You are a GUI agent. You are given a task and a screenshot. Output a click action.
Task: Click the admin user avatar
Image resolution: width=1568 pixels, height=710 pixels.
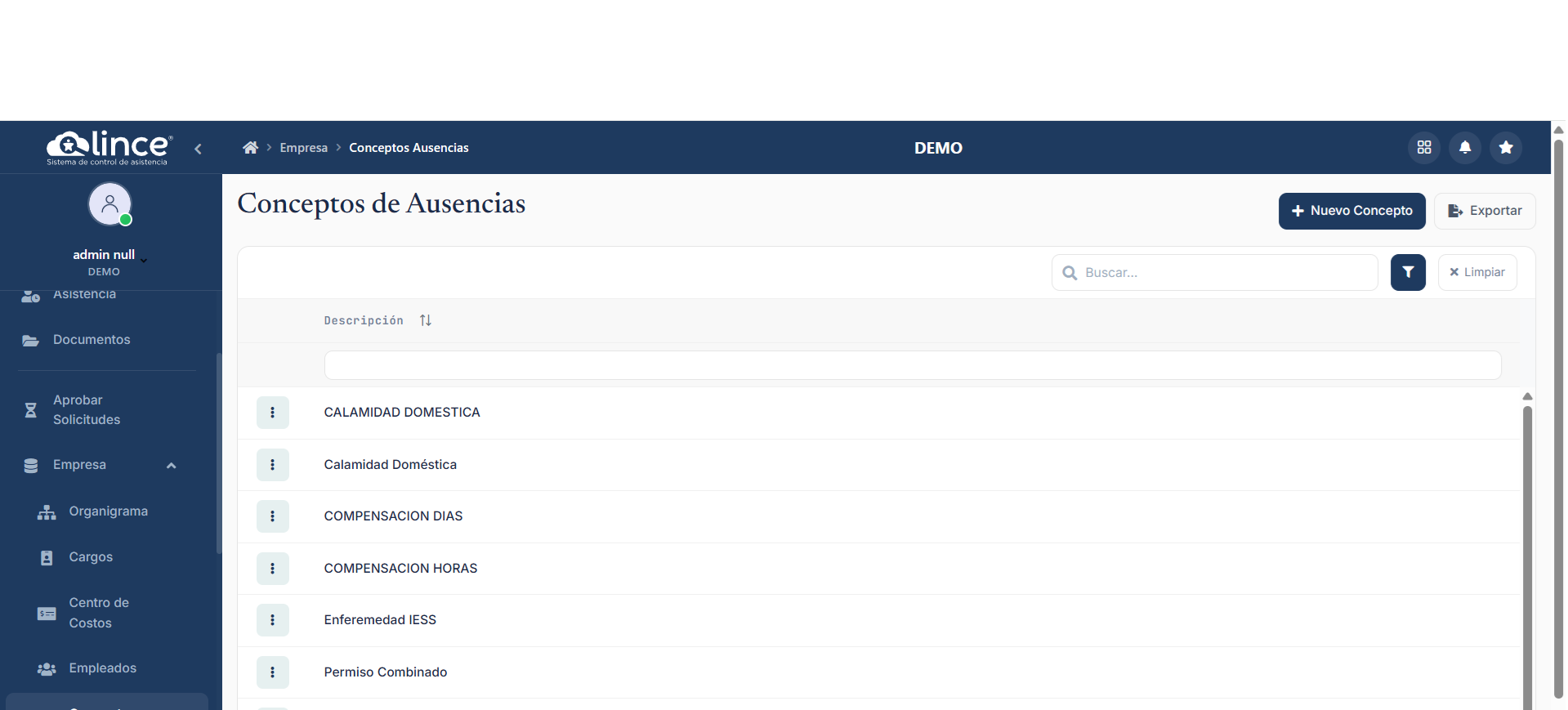click(x=109, y=204)
